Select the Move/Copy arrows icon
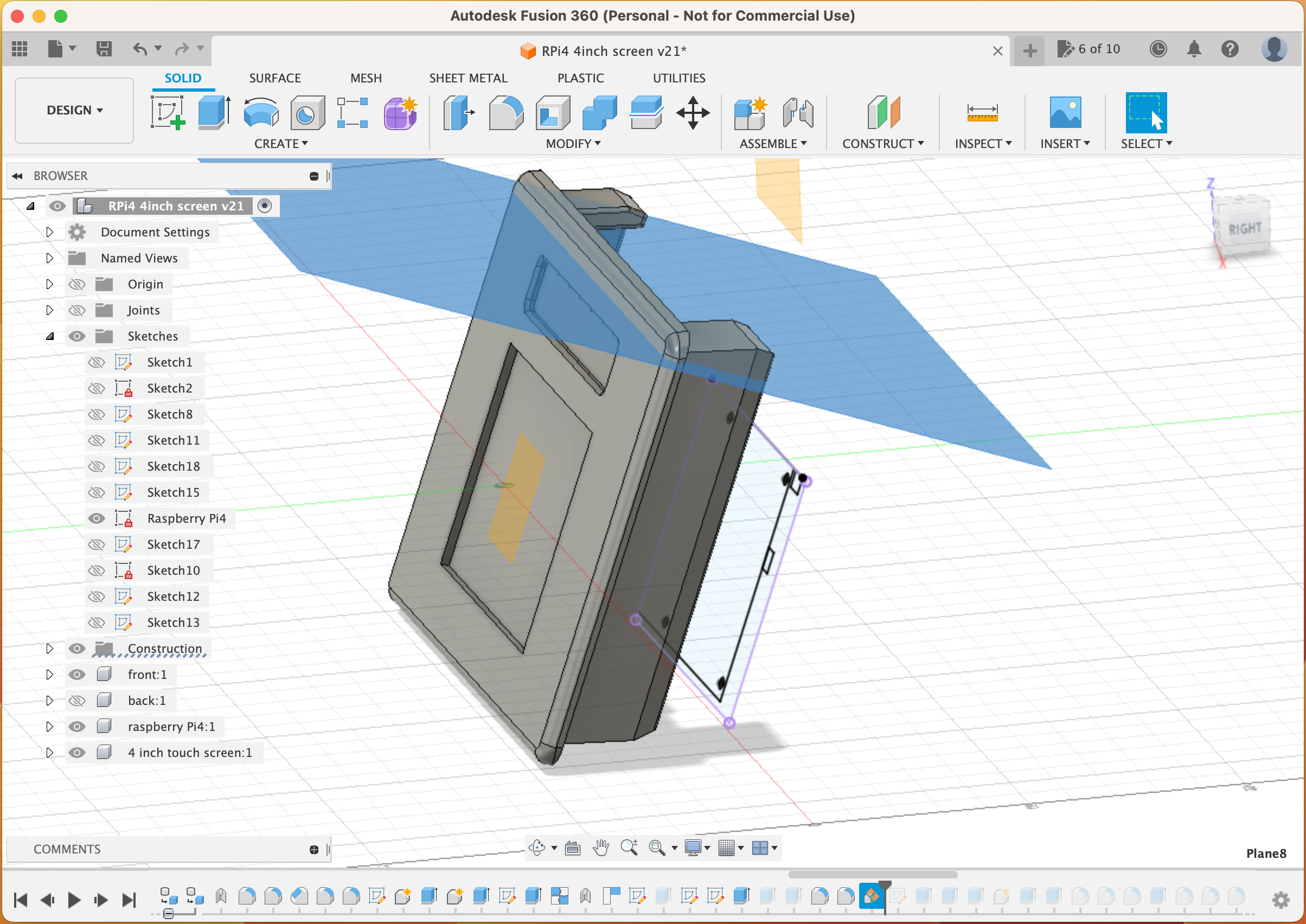The height and width of the screenshot is (924, 1306). click(x=693, y=112)
